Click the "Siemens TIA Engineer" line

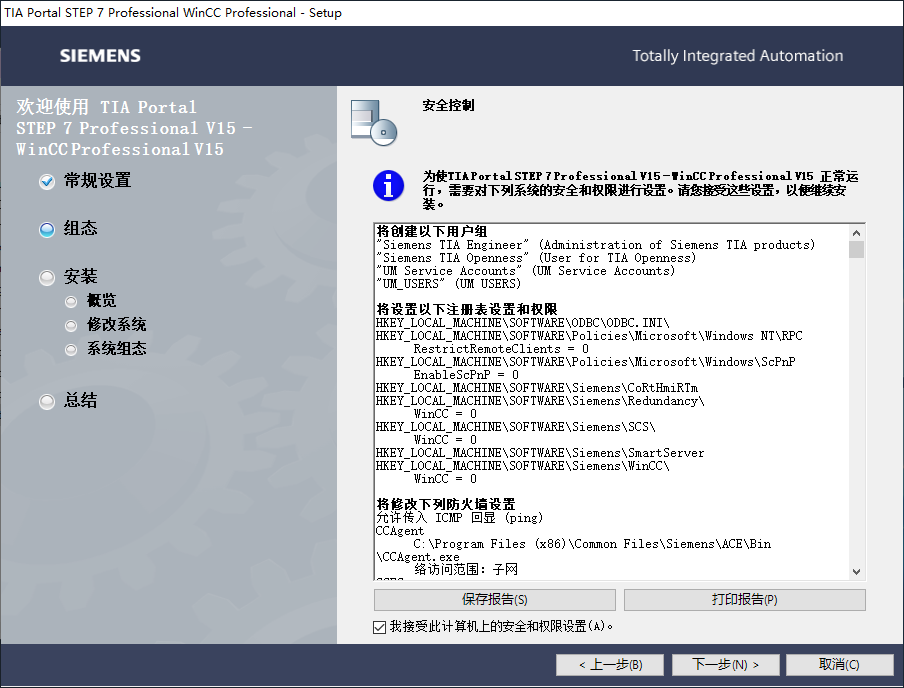coord(596,245)
